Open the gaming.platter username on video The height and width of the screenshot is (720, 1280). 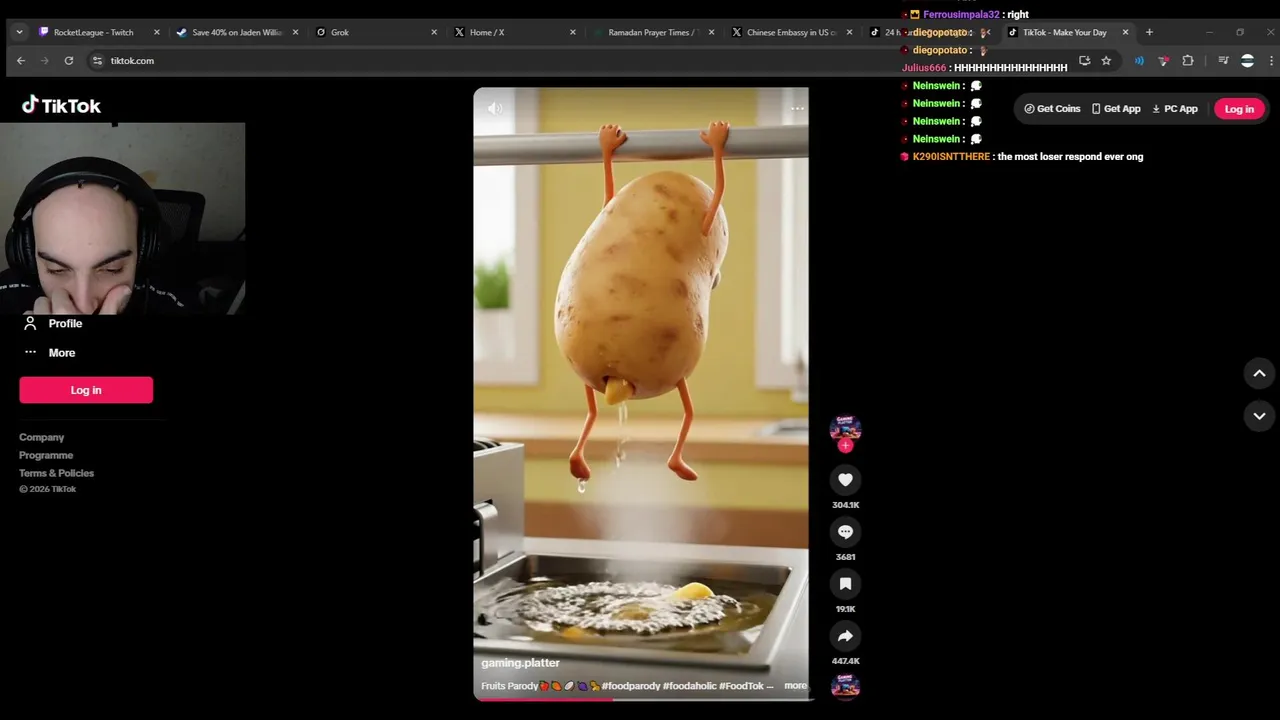point(520,663)
